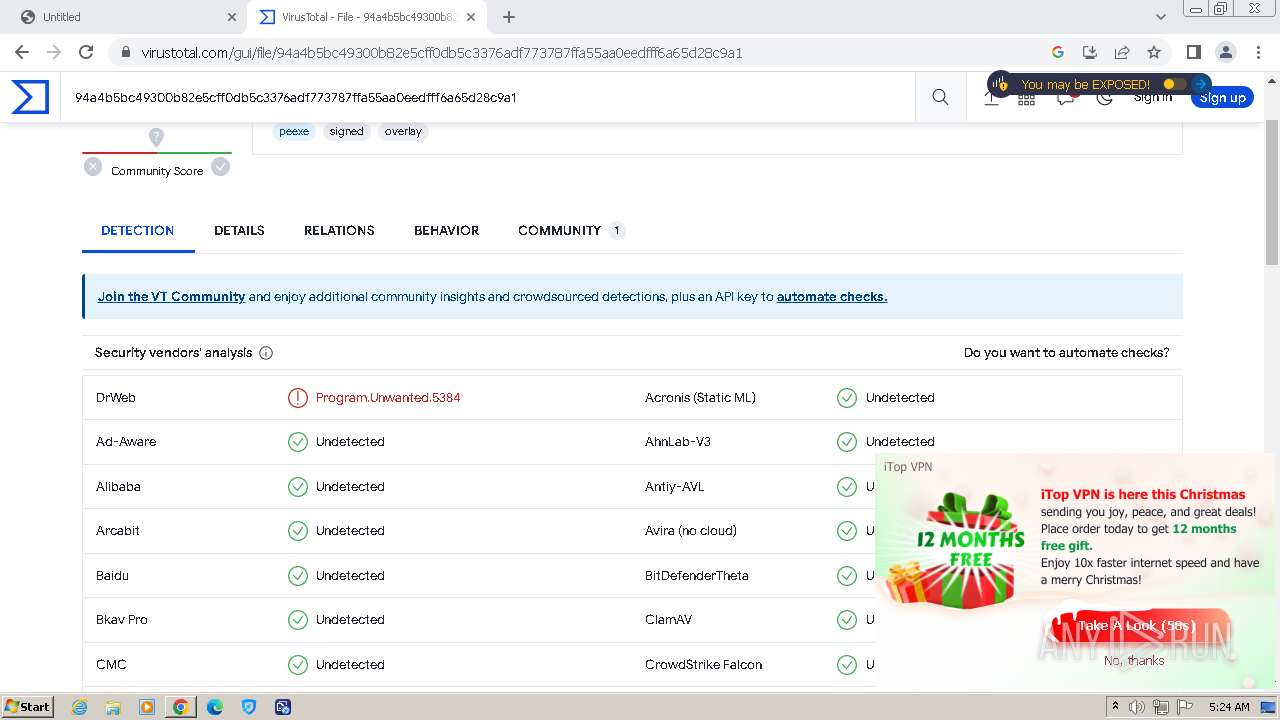Click the VirusTotal logo icon

tap(30, 97)
